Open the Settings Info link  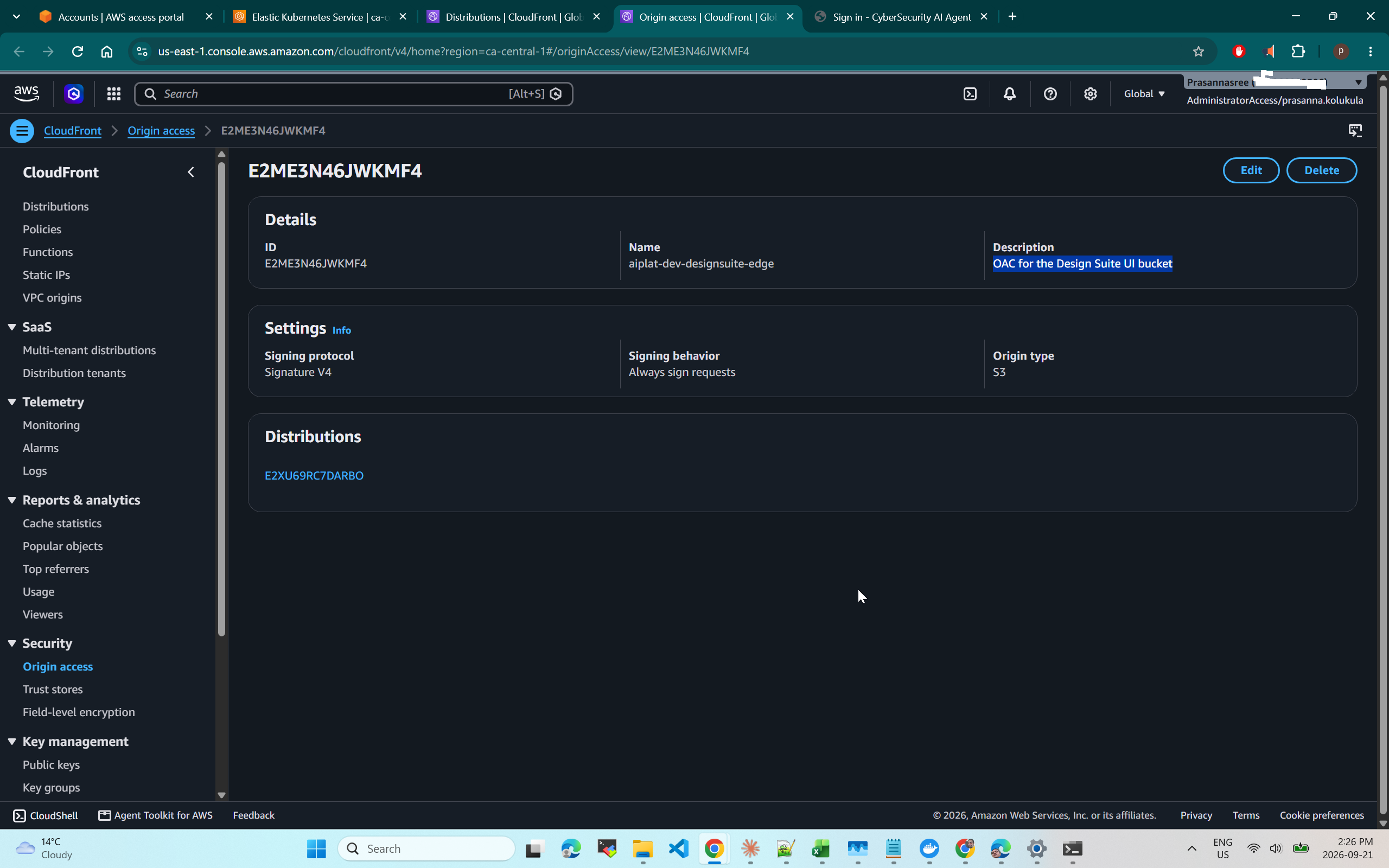(x=341, y=330)
